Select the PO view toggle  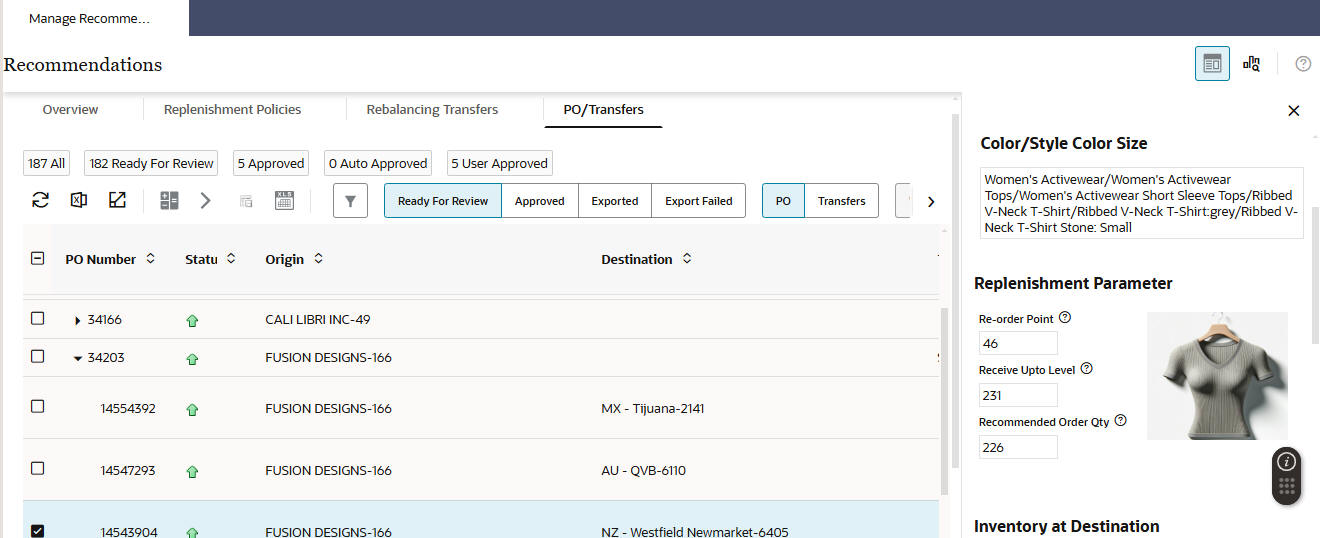783,201
